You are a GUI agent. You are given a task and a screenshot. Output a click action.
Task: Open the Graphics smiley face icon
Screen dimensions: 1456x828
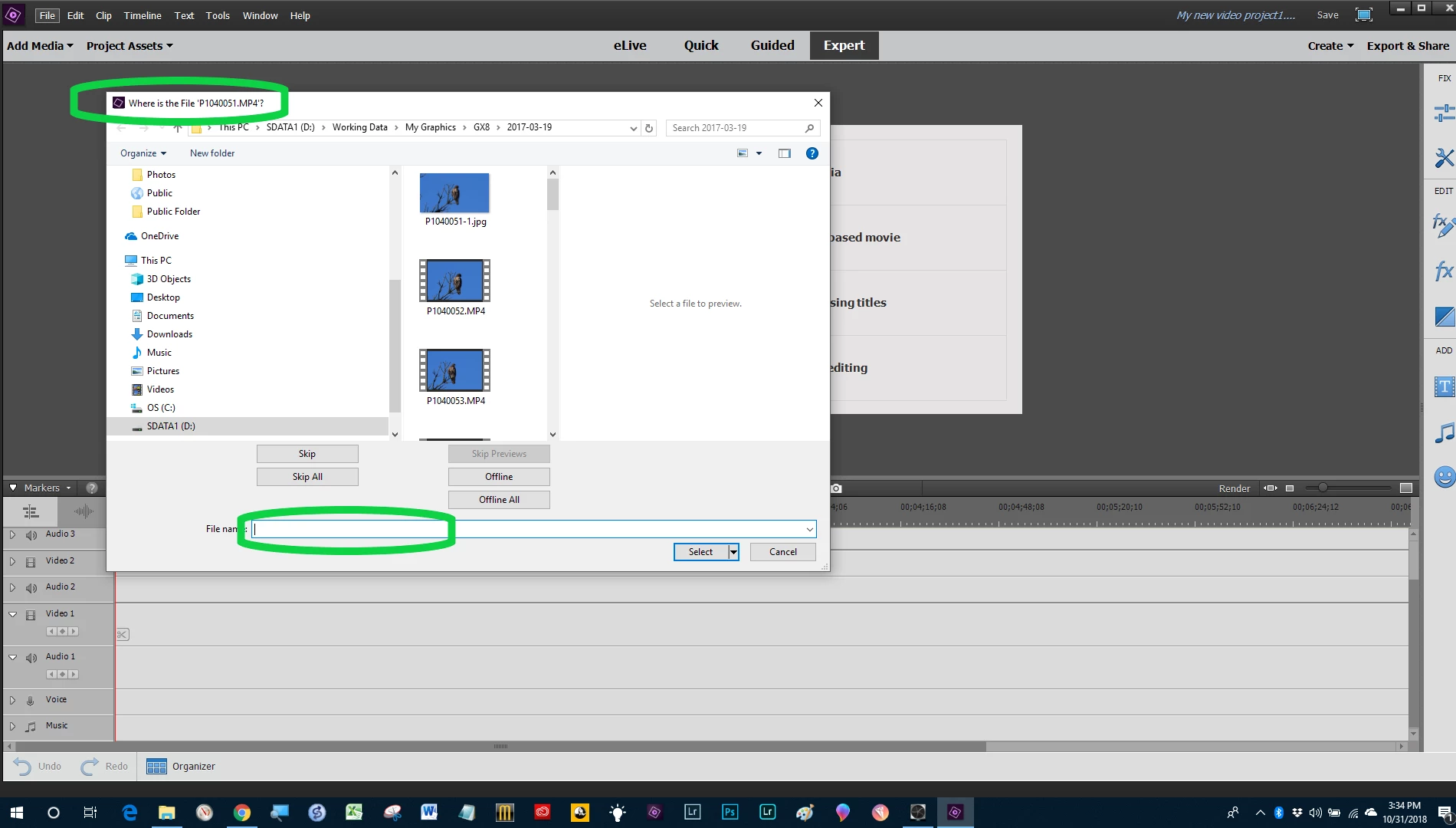pyautogui.click(x=1444, y=478)
